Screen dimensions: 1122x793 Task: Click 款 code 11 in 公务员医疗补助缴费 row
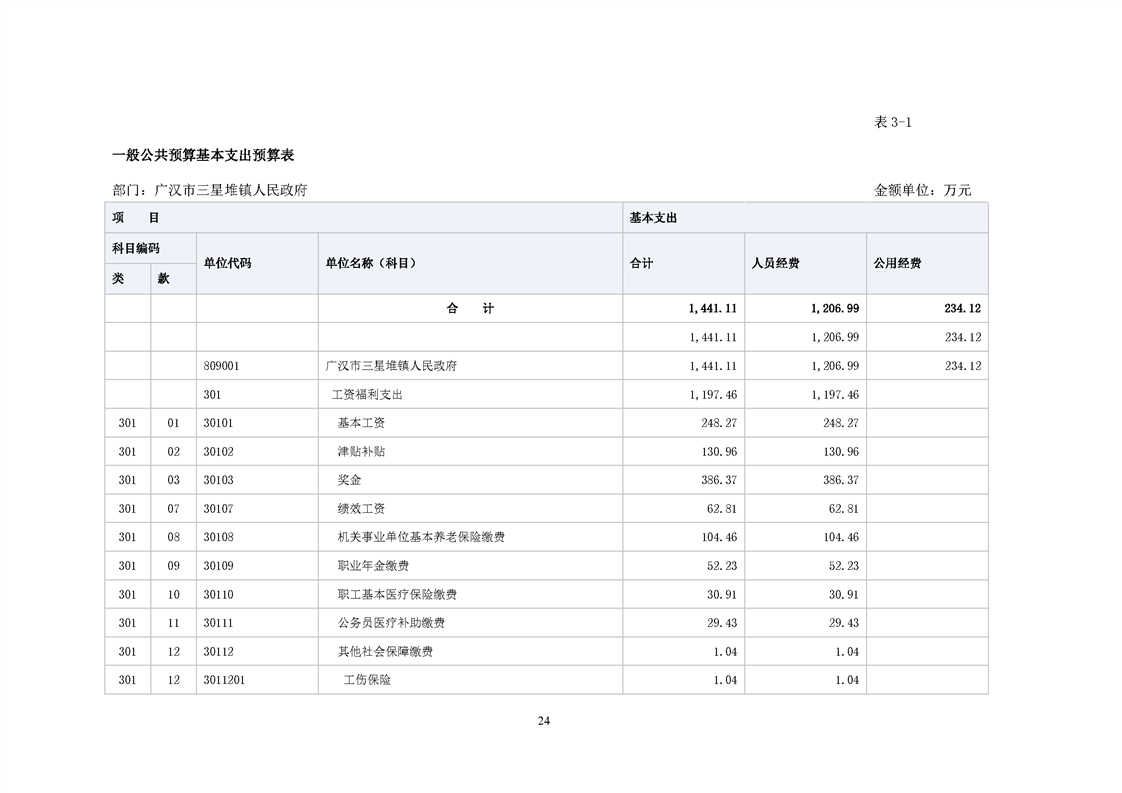tap(173, 623)
